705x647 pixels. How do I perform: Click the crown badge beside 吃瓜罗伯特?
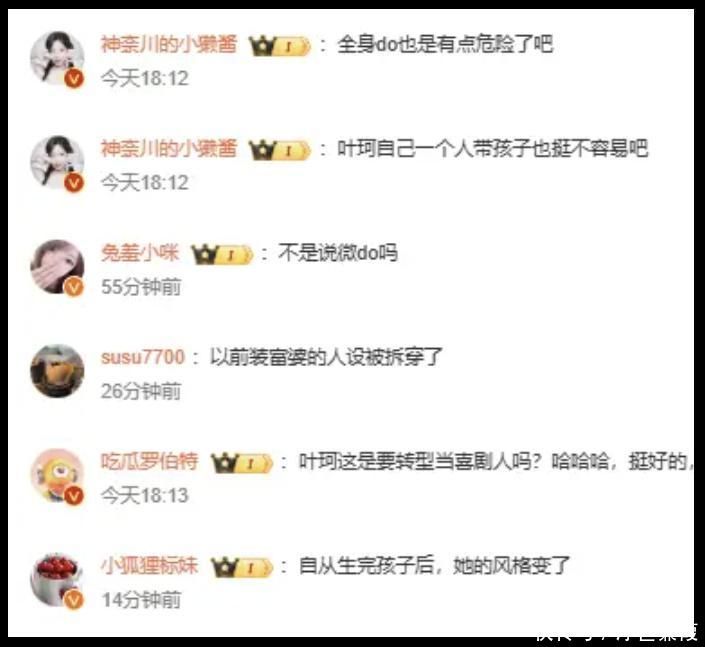tap(242, 463)
